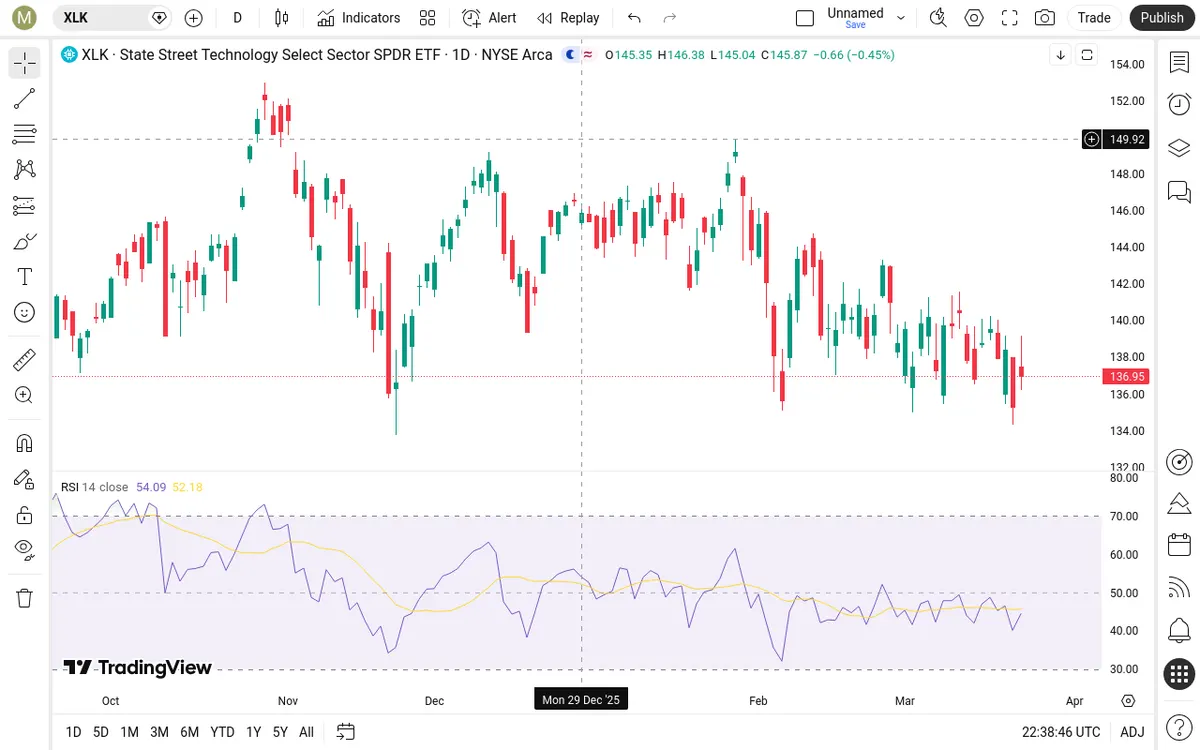
Task: Open the user profile menu M
Action: pos(25,17)
